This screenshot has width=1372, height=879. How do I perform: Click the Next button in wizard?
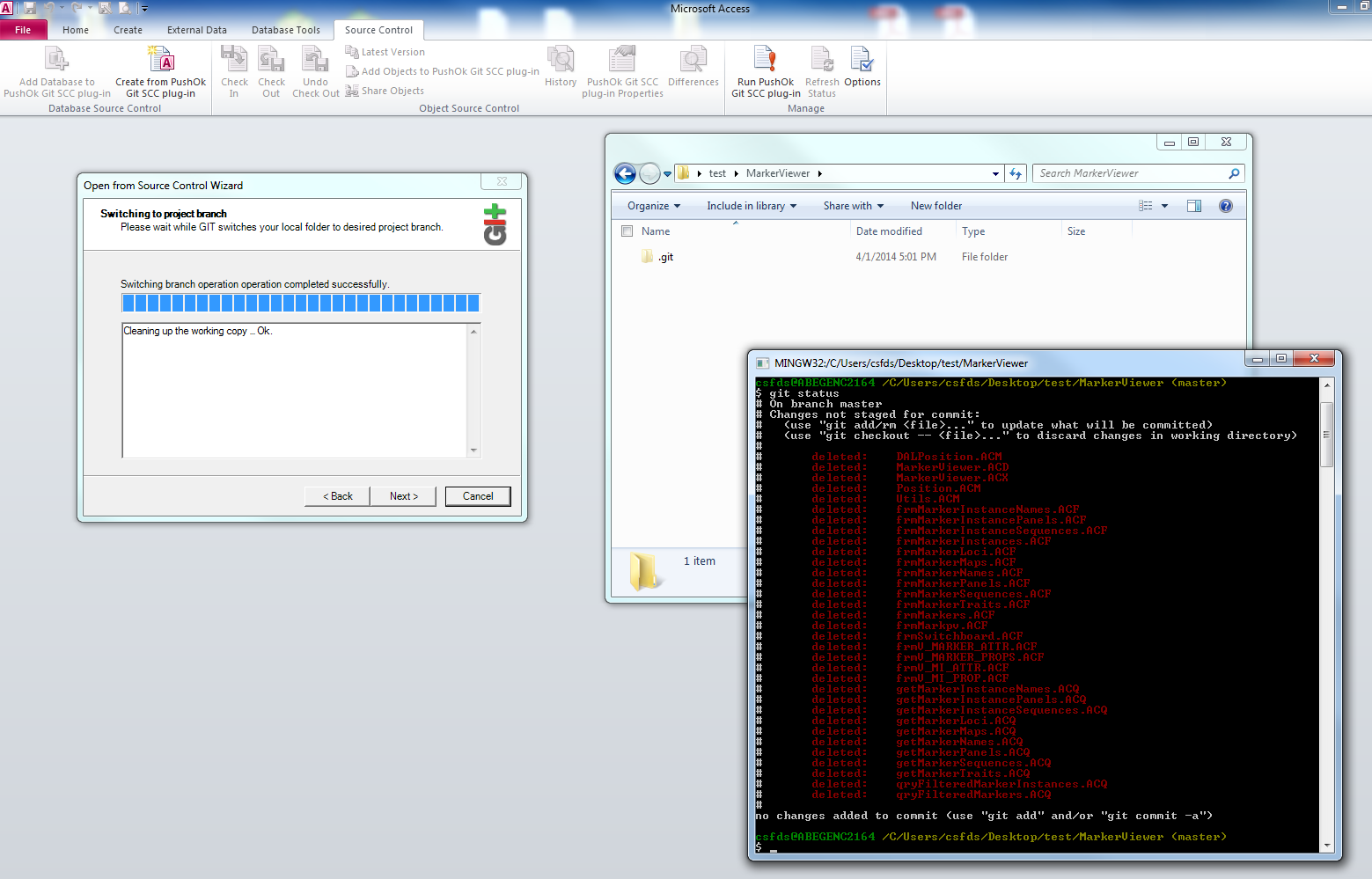(404, 496)
